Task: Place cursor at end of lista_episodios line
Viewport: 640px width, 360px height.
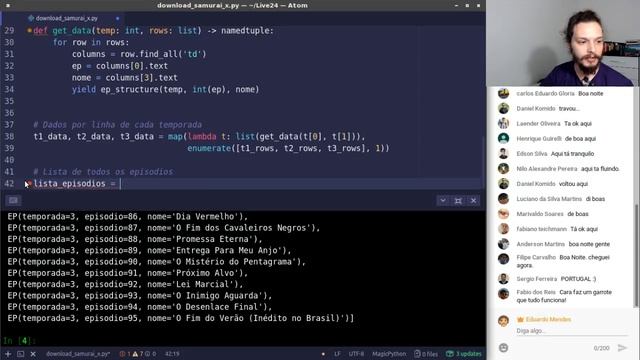Action: tap(120, 184)
